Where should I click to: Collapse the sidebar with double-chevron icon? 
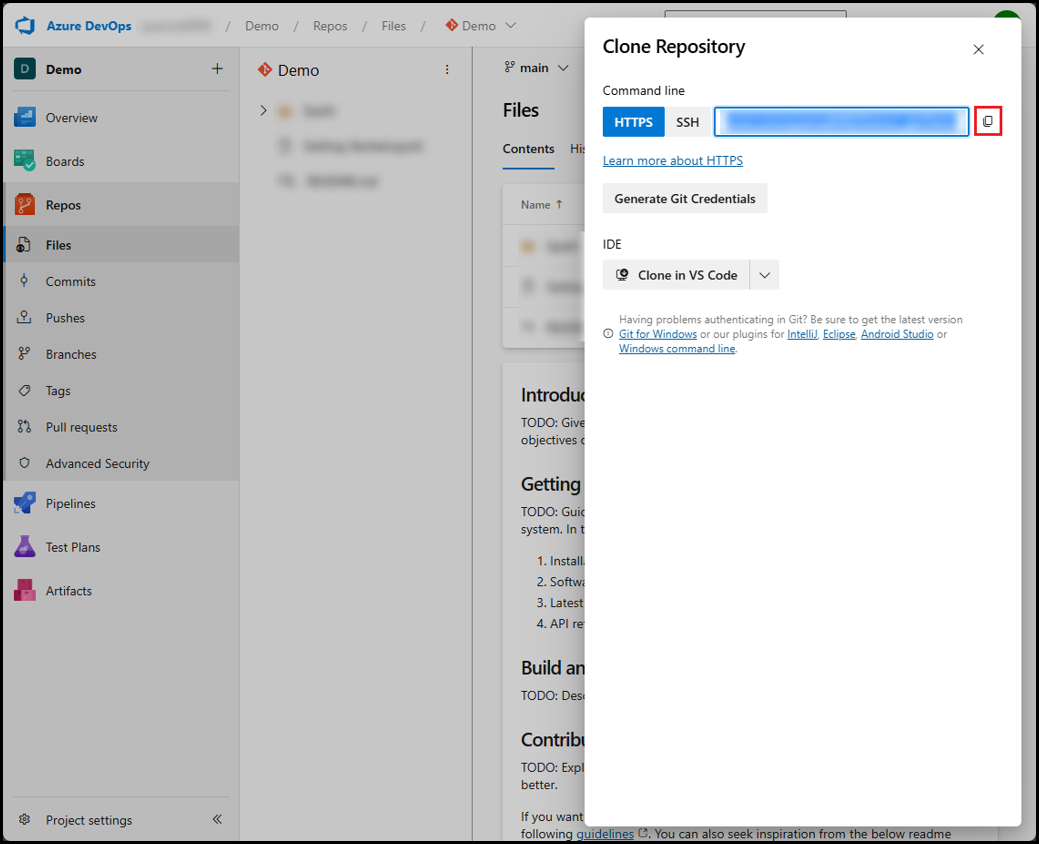click(x=217, y=819)
